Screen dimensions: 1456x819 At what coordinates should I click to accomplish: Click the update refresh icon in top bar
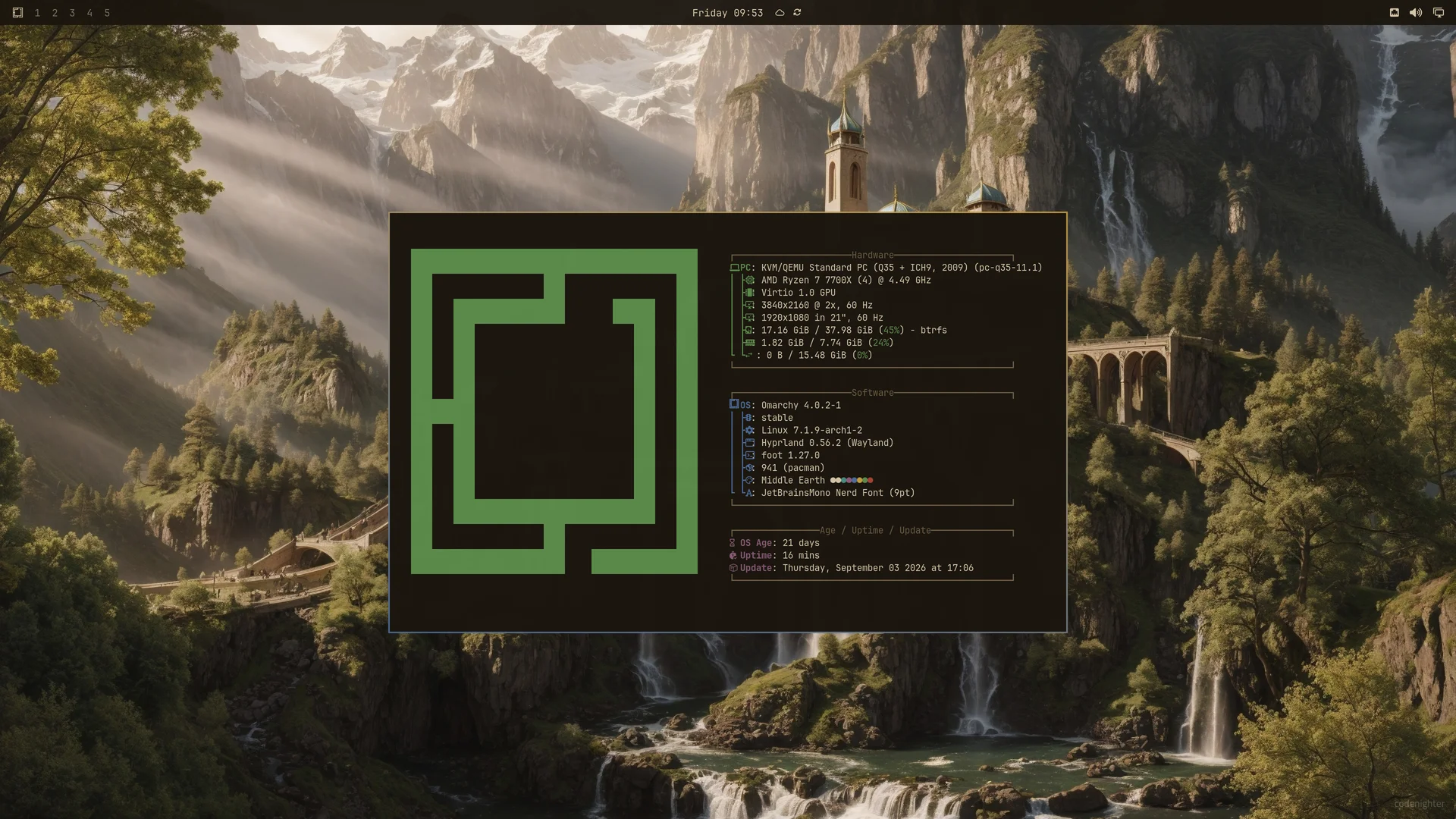tap(797, 13)
